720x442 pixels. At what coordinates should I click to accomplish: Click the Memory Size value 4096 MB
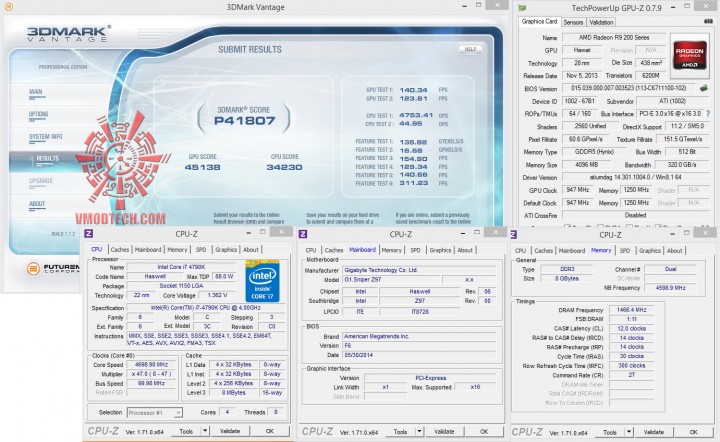pos(586,164)
